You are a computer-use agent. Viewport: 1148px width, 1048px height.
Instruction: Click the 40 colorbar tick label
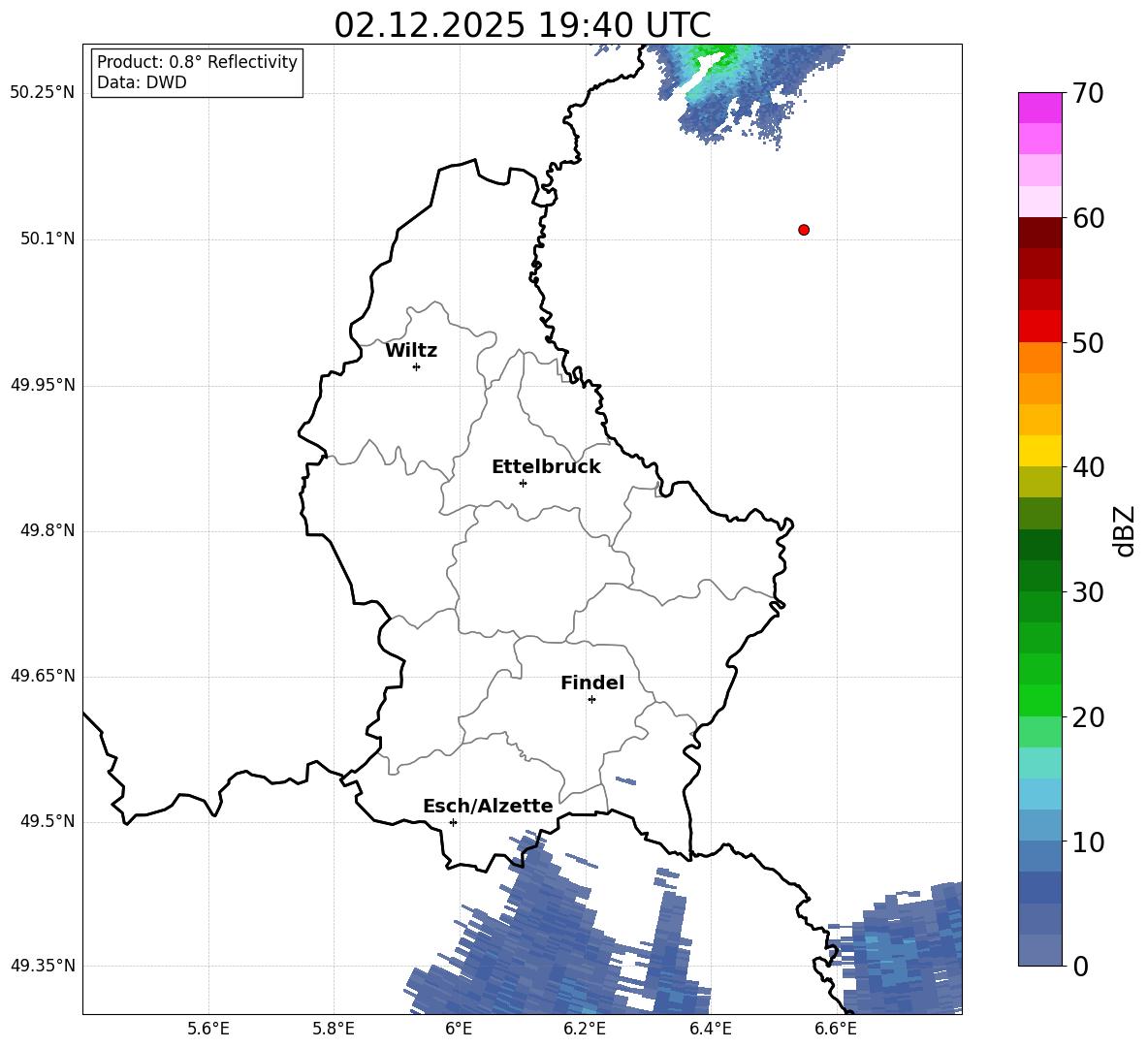pyautogui.click(x=1088, y=467)
